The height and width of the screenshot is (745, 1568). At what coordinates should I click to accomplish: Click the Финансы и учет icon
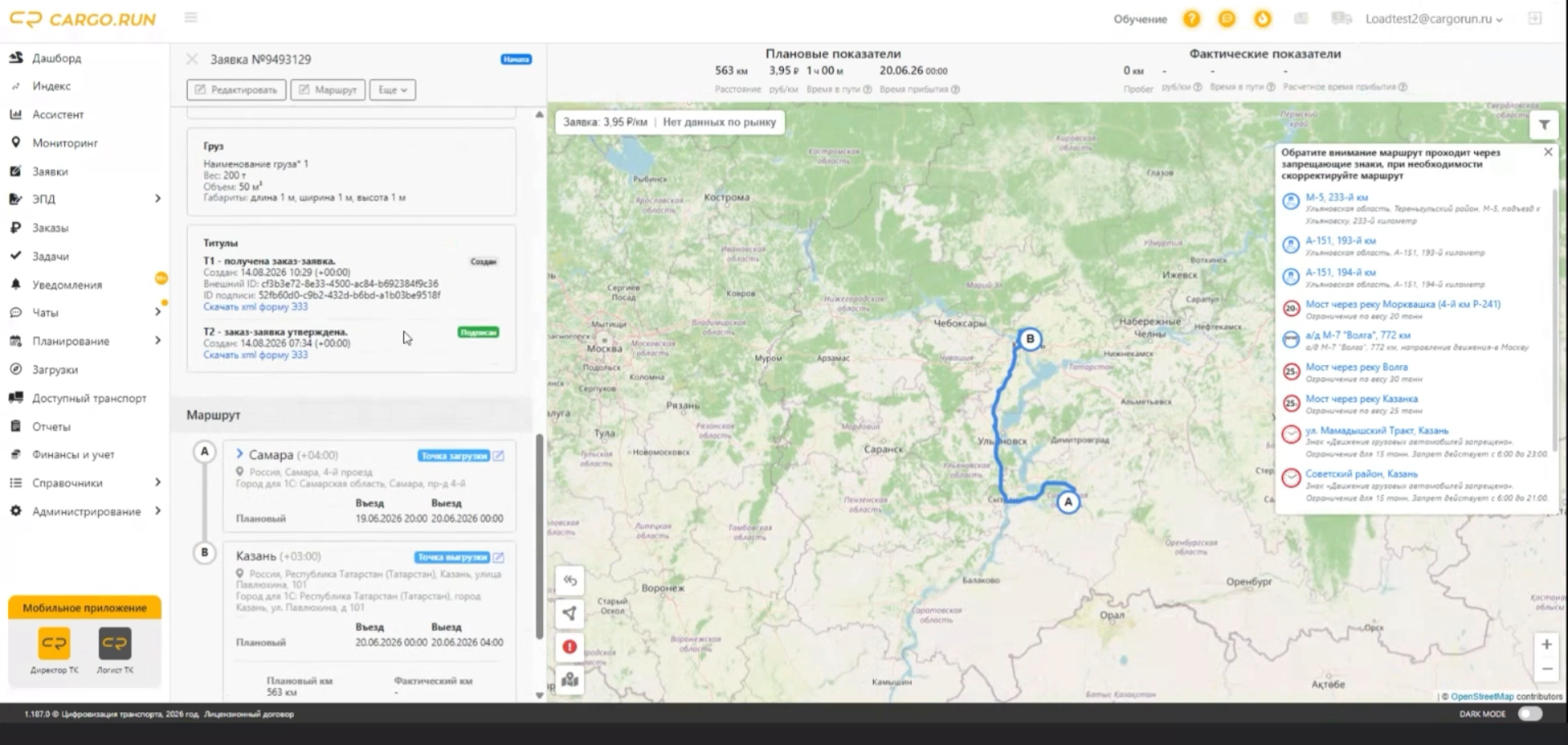pos(16,454)
